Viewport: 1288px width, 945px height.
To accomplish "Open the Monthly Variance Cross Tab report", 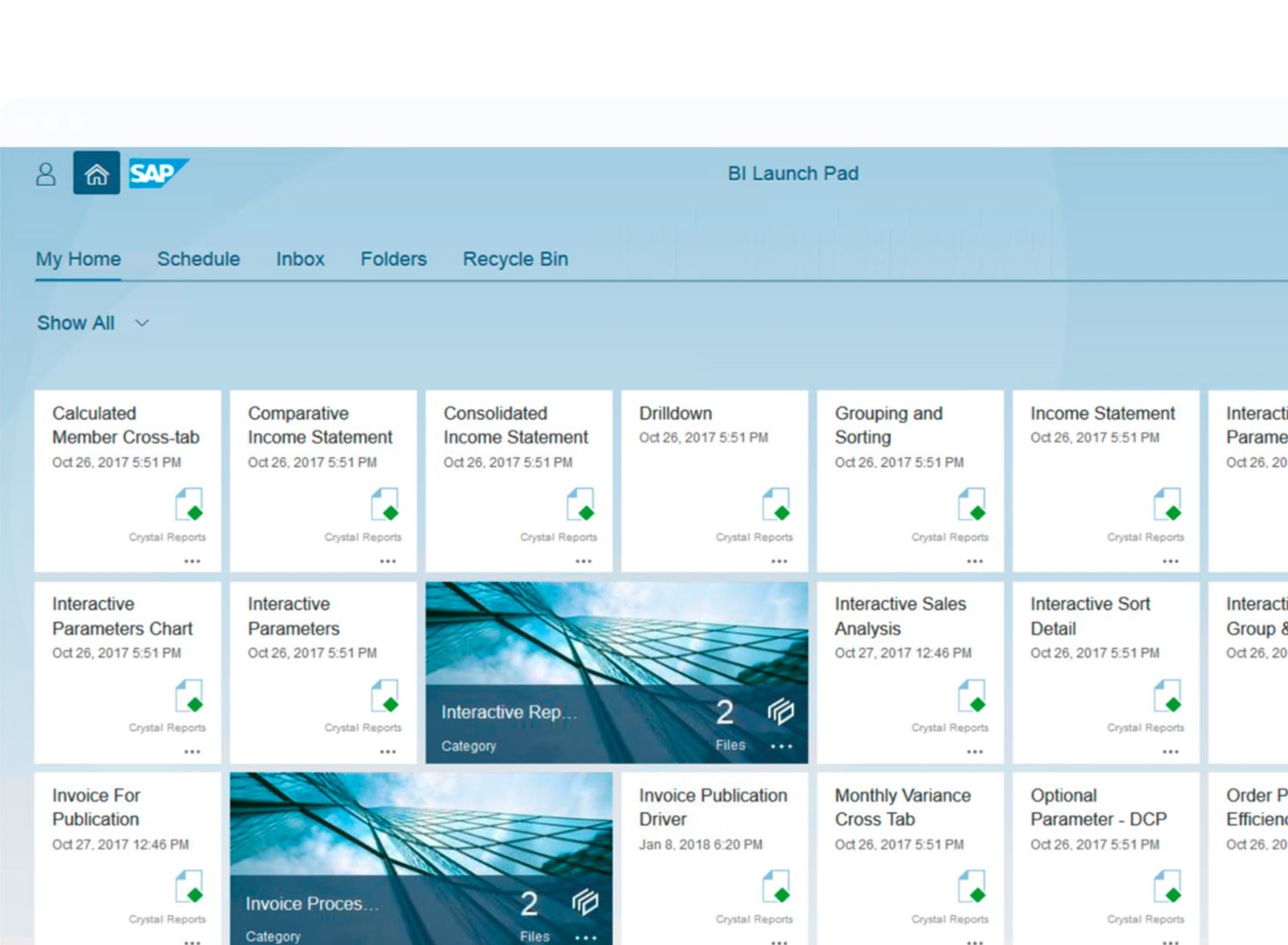I will coord(902,808).
